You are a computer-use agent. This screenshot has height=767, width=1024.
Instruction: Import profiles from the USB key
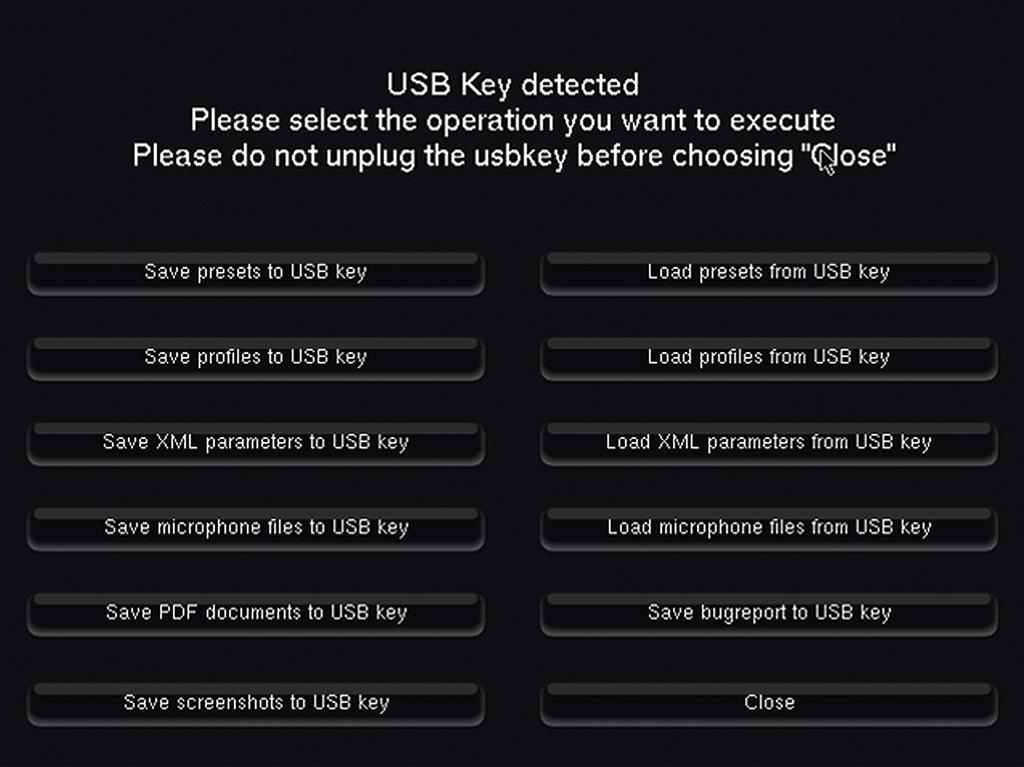coord(768,357)
